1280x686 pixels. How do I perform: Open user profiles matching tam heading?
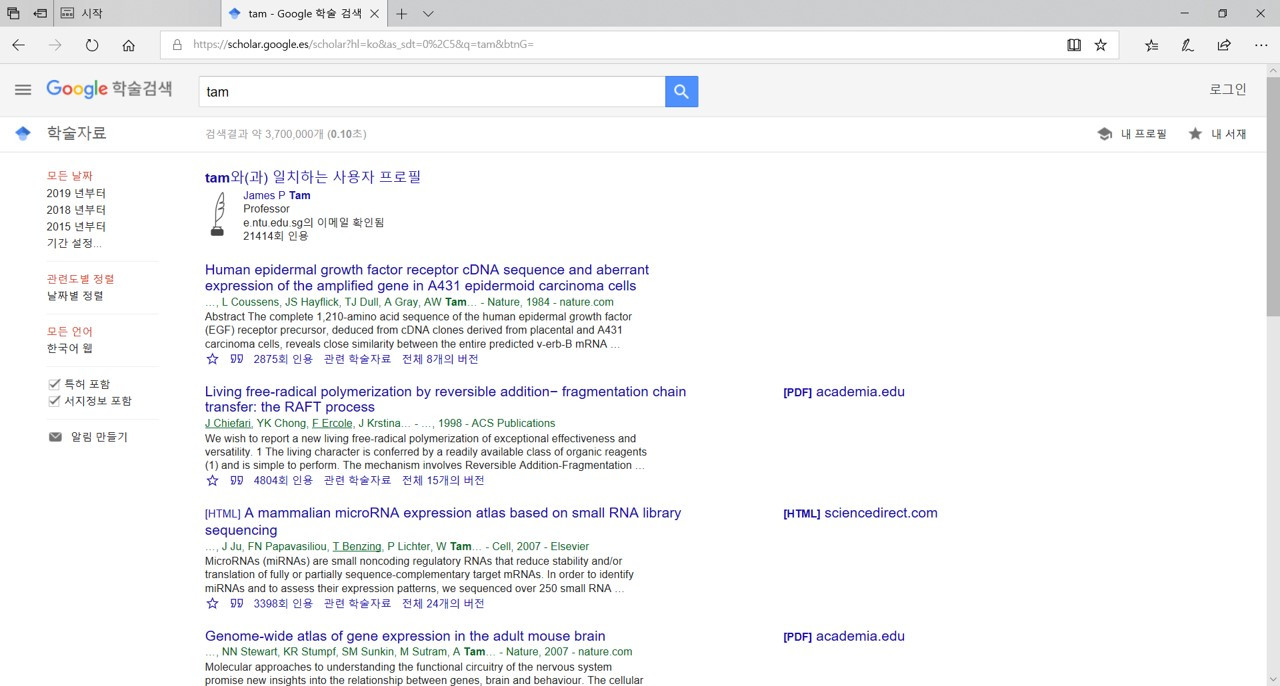[313, 177]
